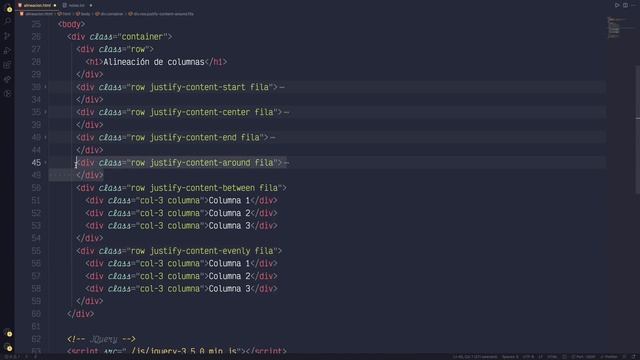This screenshot has height=360, width=640.
Task: Open the Accounts menu in activity bar
Action: click(x=9, y=334)
